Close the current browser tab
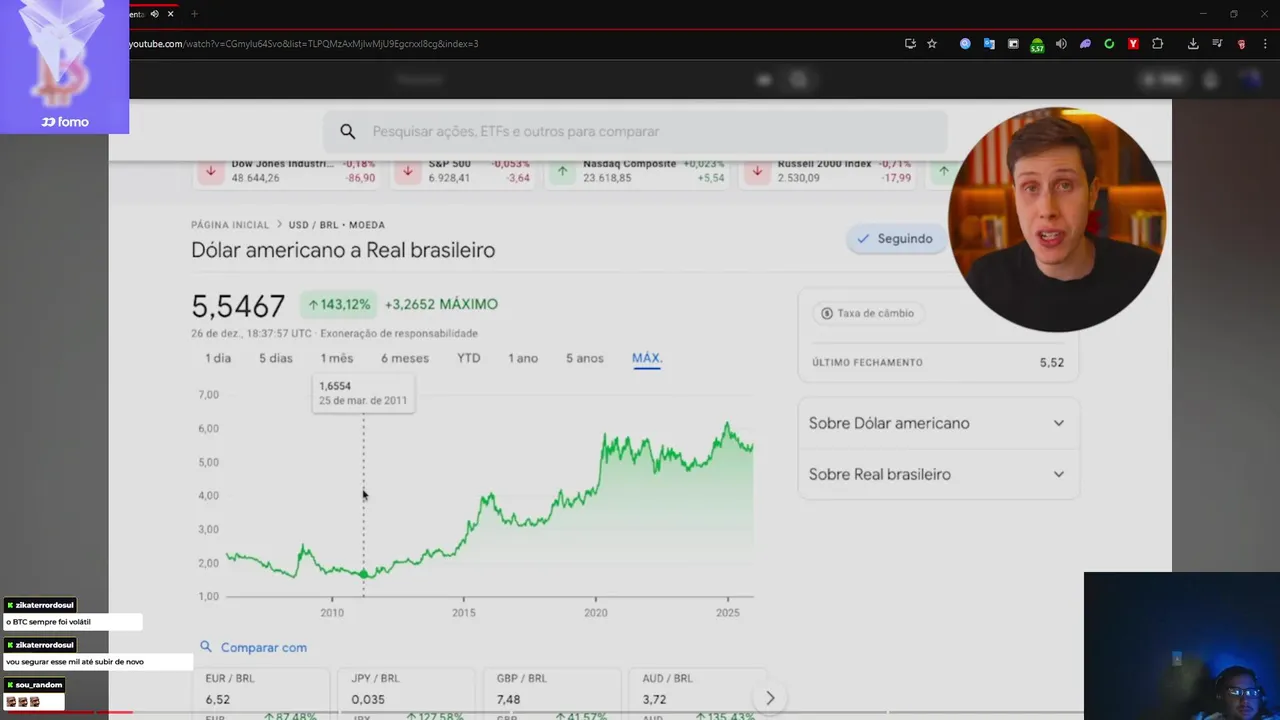Viewport: 1280px width, 720px height. pos(170,14)
